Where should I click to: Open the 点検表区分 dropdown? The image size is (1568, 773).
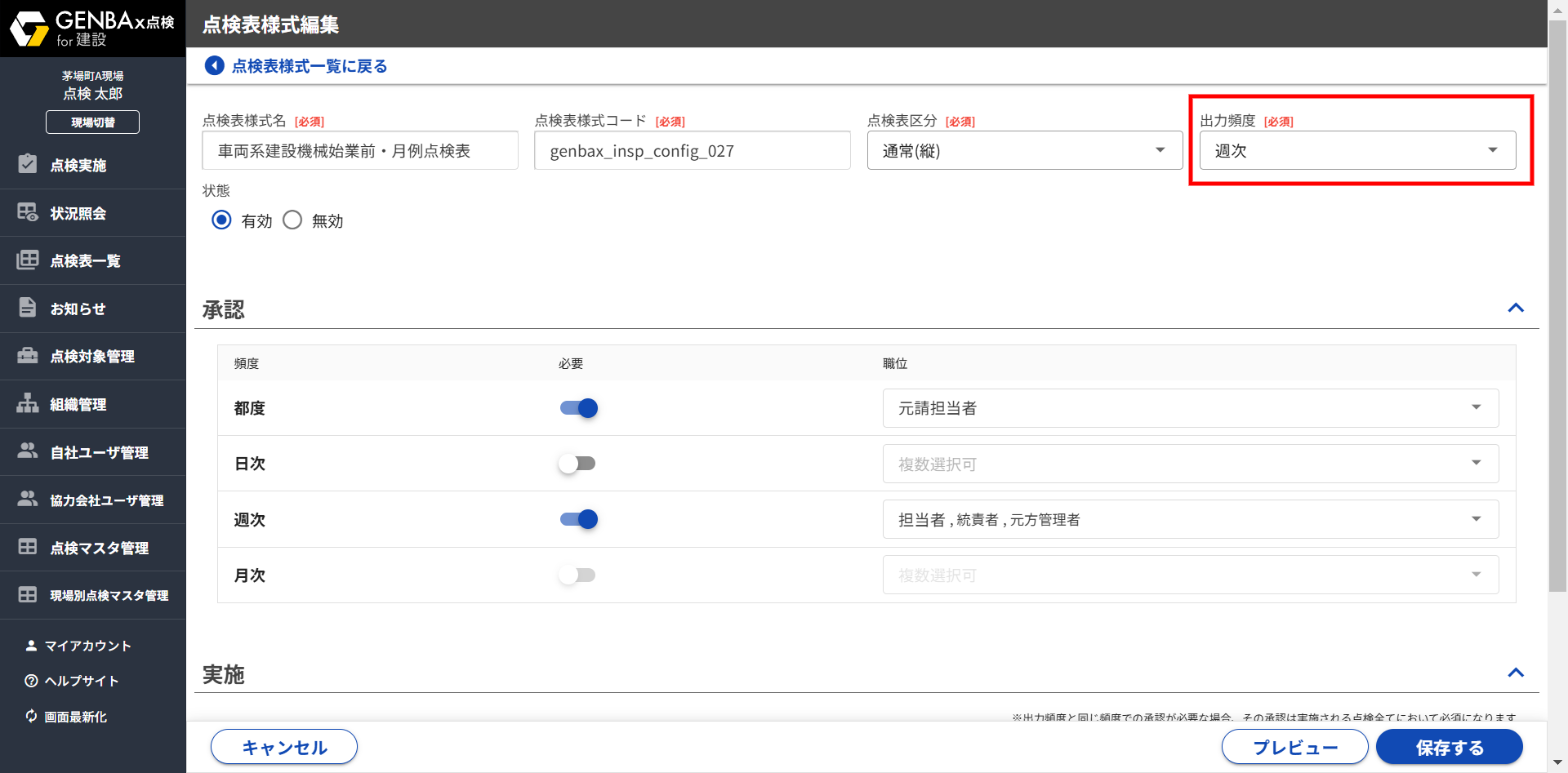1024,151
